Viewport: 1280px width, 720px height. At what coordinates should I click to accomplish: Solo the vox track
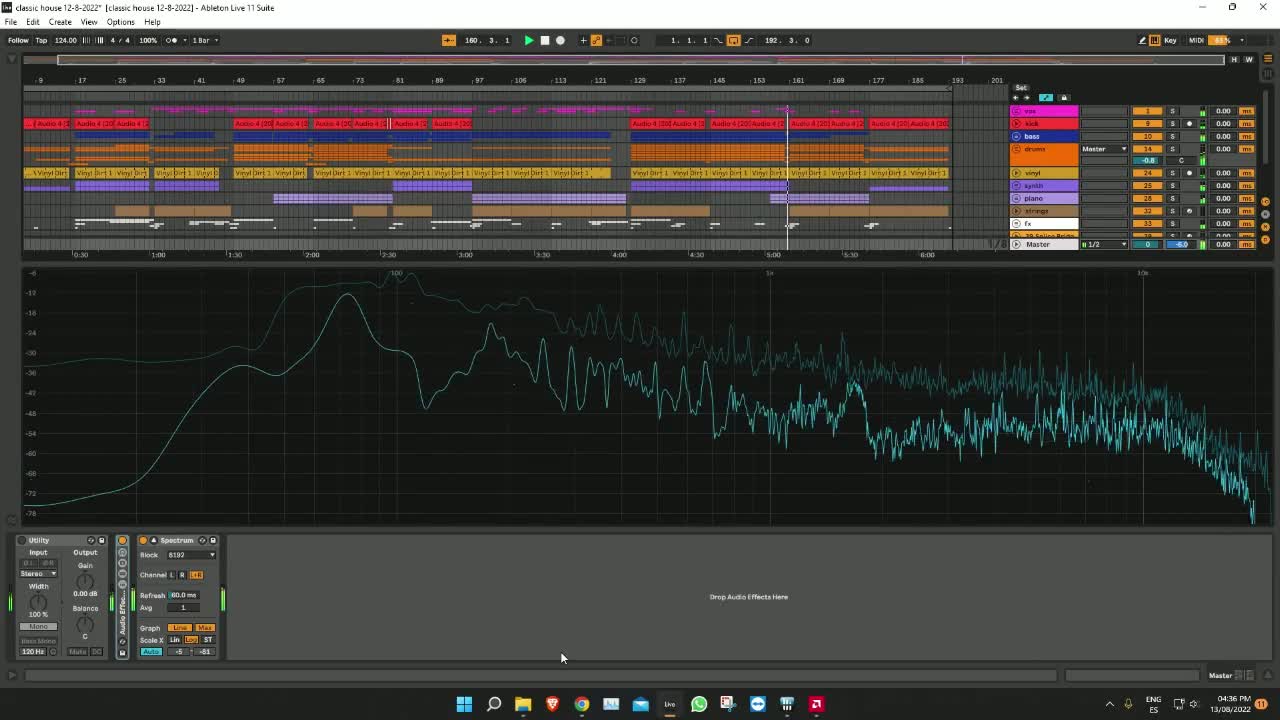[1173, 111]
